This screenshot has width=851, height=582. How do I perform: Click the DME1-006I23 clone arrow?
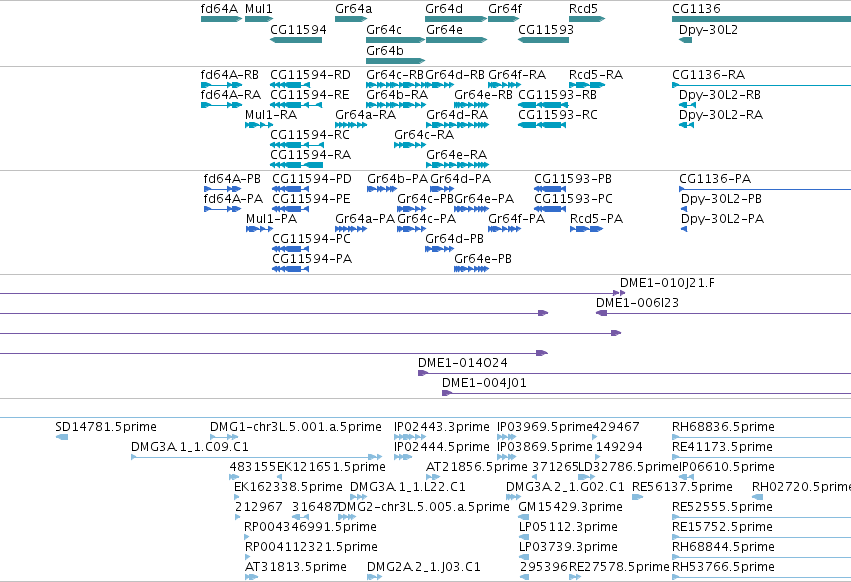point(601,313)
